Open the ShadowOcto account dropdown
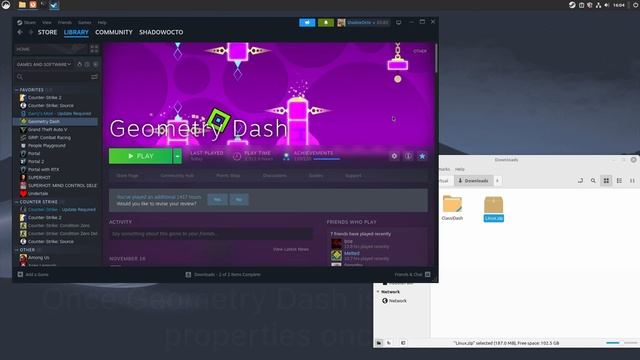This screenshot has width=640, height=360. pyautogui.click(x=363, y=22)
